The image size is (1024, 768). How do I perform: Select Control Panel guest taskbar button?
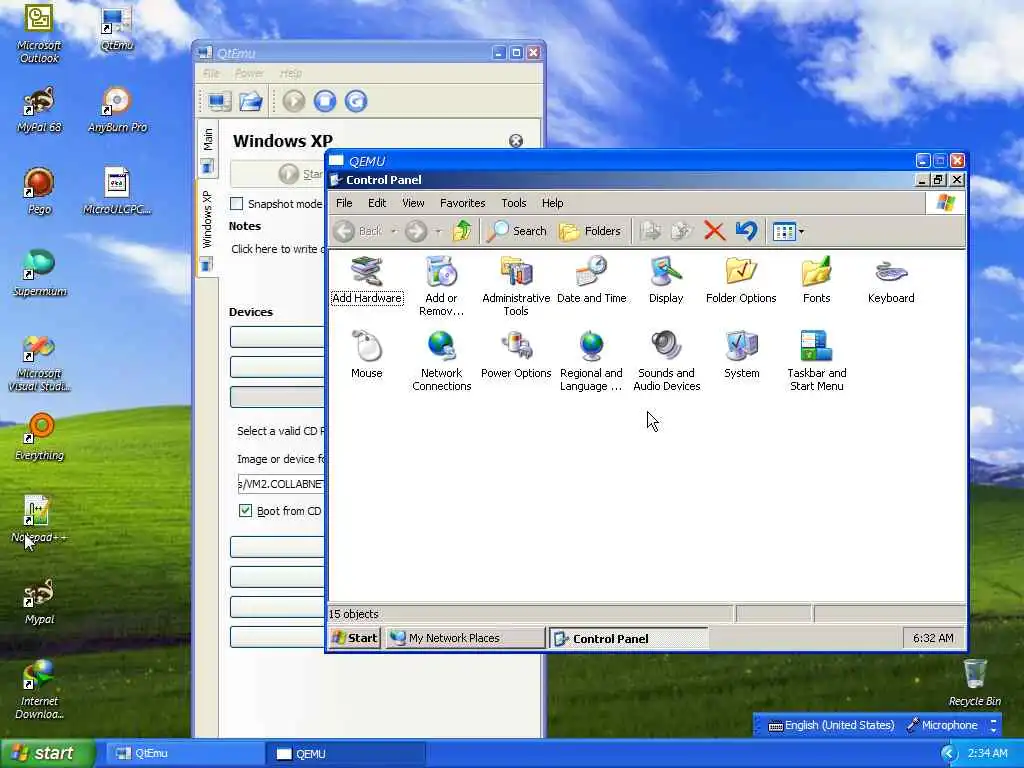628,638
